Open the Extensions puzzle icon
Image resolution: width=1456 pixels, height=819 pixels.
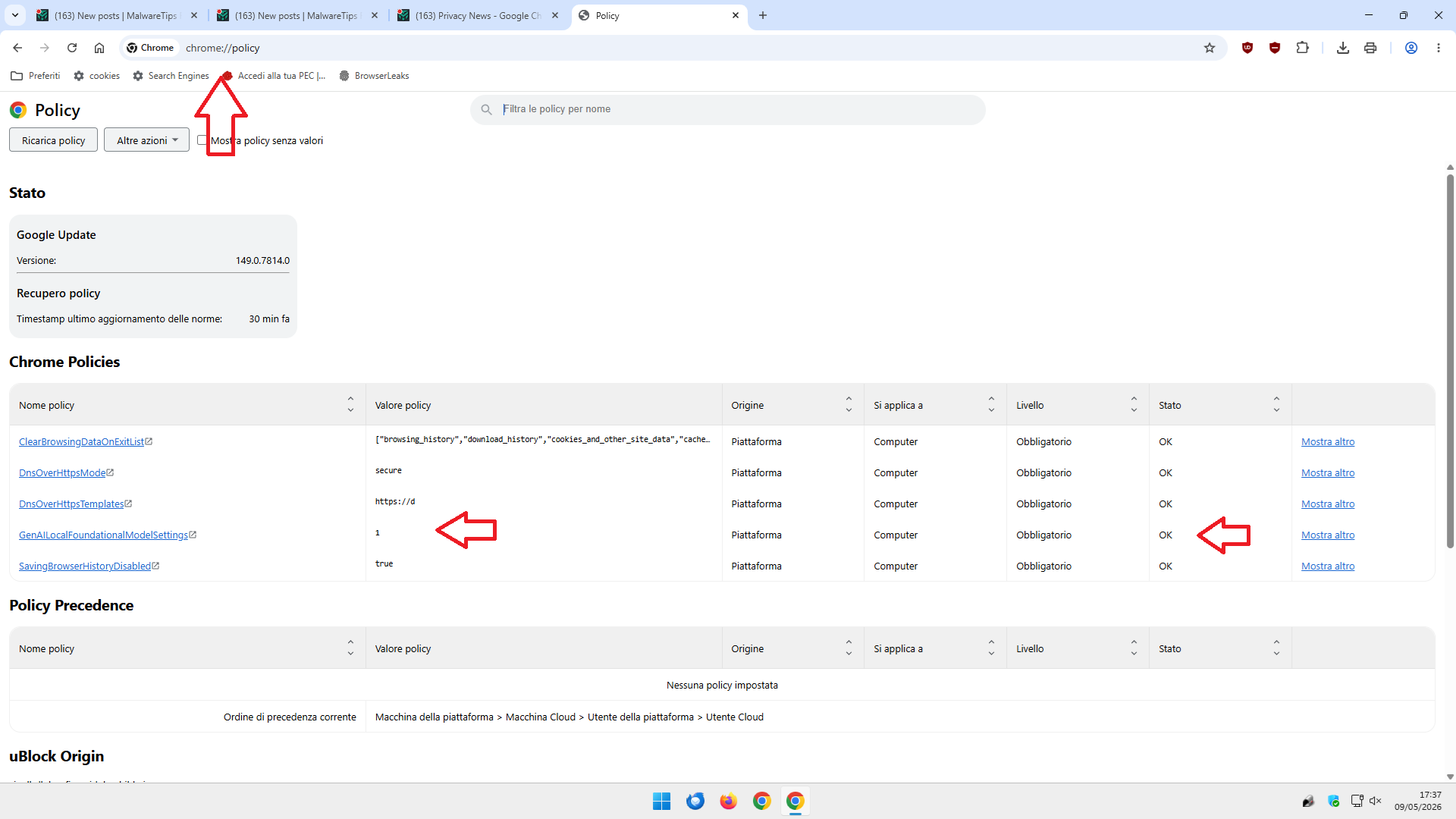pyautogui.click(x=1302, y=48)
